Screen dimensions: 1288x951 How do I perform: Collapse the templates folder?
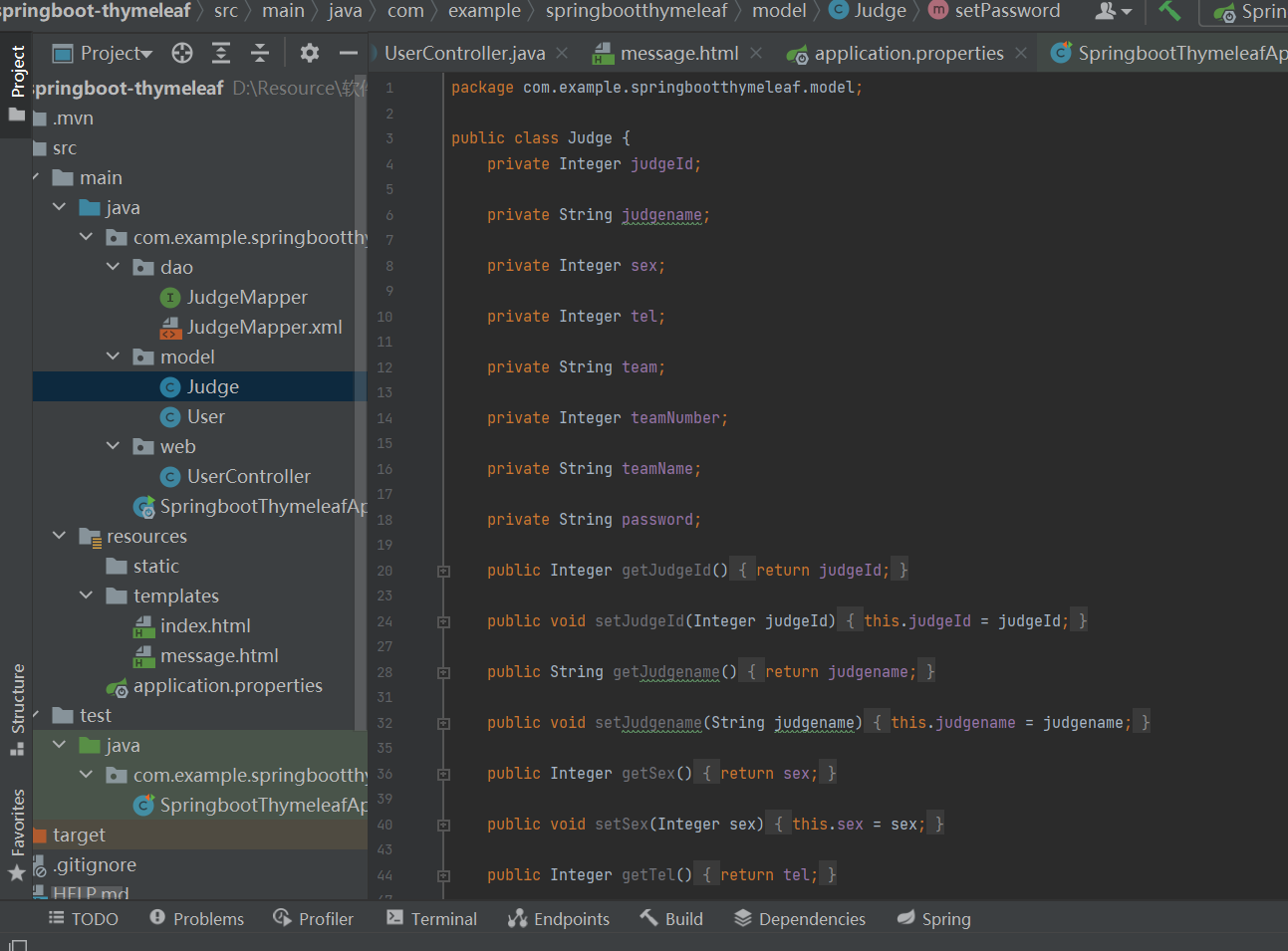(x=87, y=595)
